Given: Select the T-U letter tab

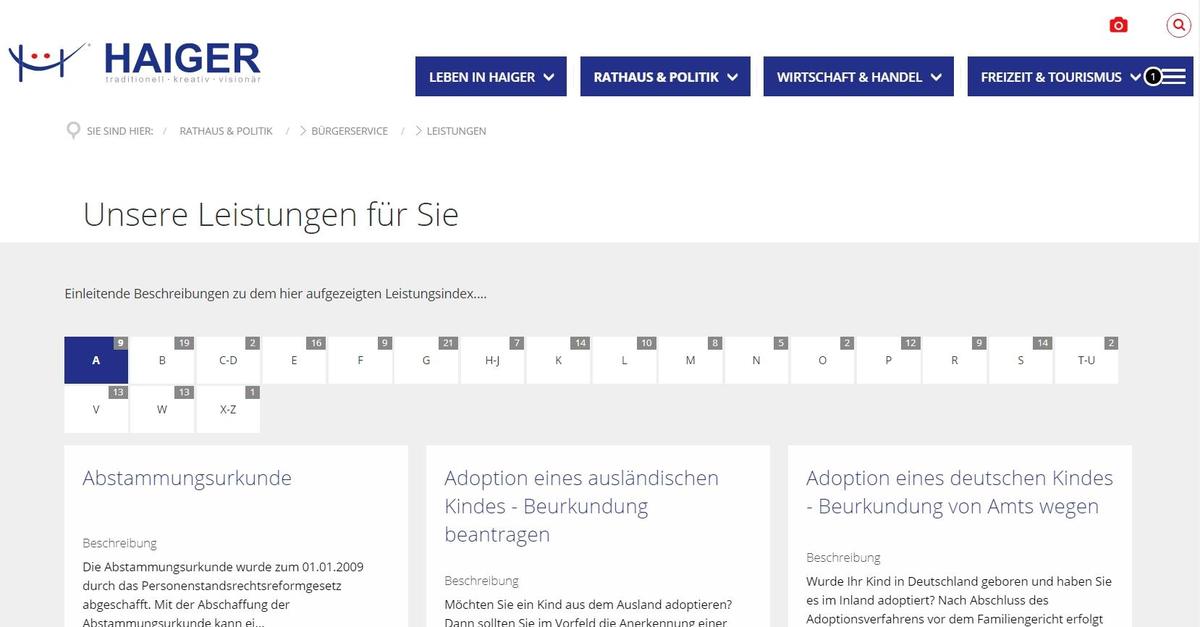Looking at the screenshot, I should point(1086,360).
